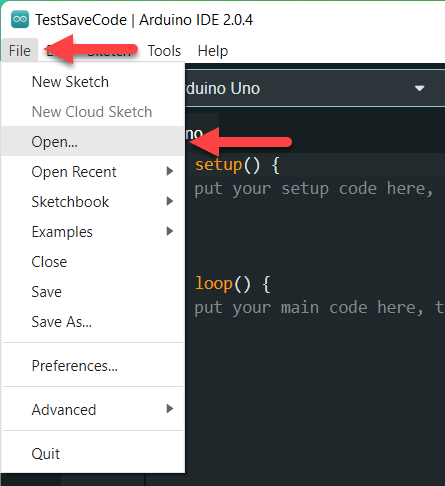The width and height of the screenshot is (445, 486).
Task: Expand the Open Recent submenu arrow
Action: pyautogui.click(x=170, y=171)
